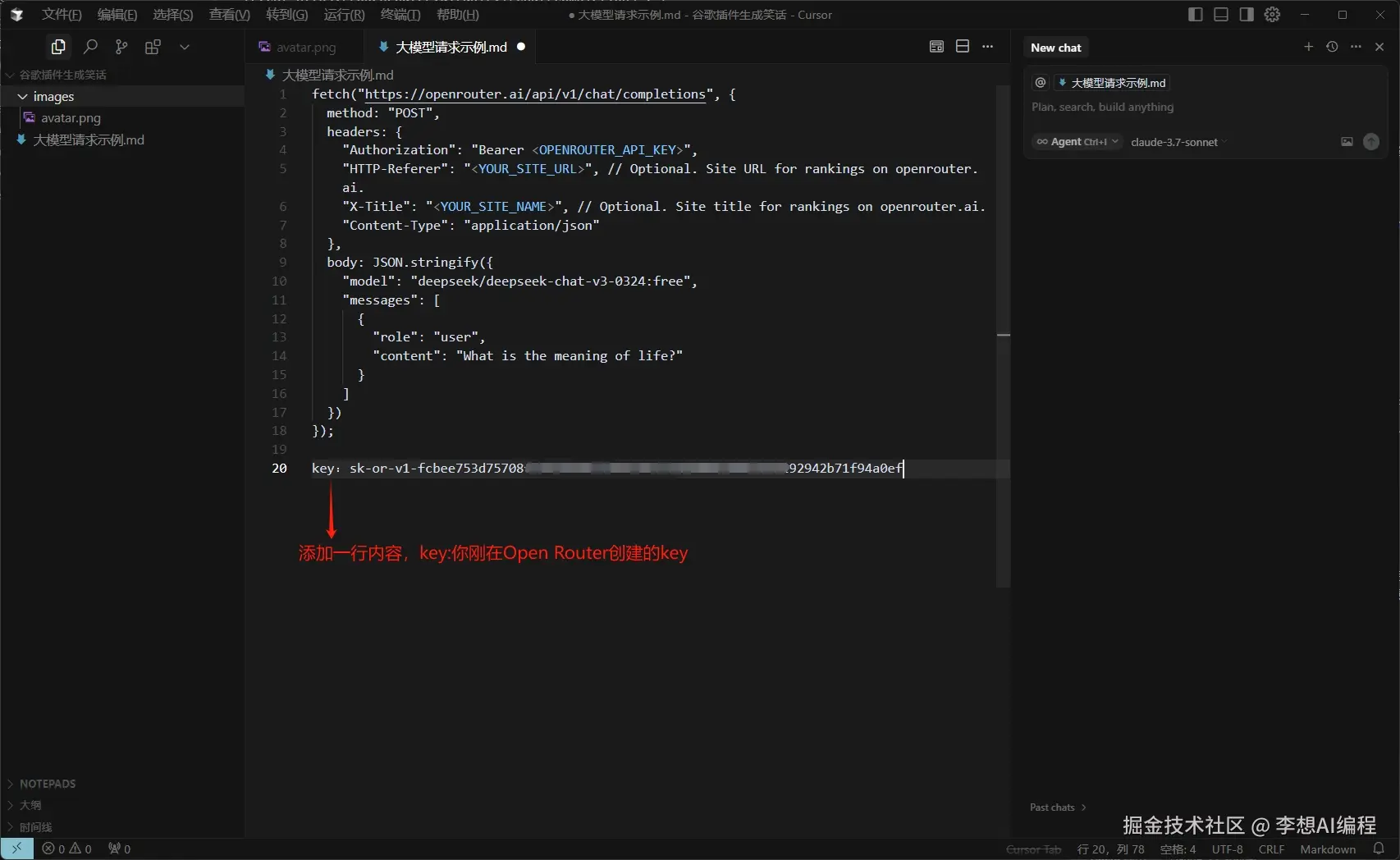Screen dimensions: 1400x860
Task: Open the 终端(T) menu
Action: pos(400,15)
